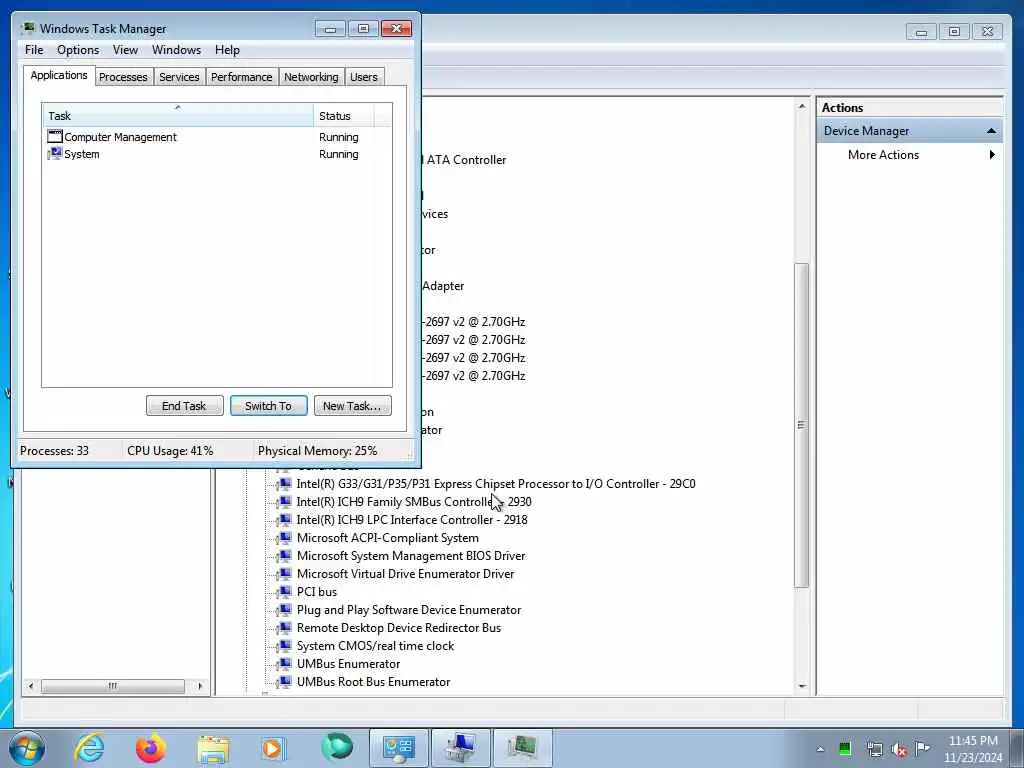Viewport: 1024px width, 768px height.
Task: Click the Microsoft ACPI-Compliant System device icon
Action: pyautogui.click(x=285, y=537)
